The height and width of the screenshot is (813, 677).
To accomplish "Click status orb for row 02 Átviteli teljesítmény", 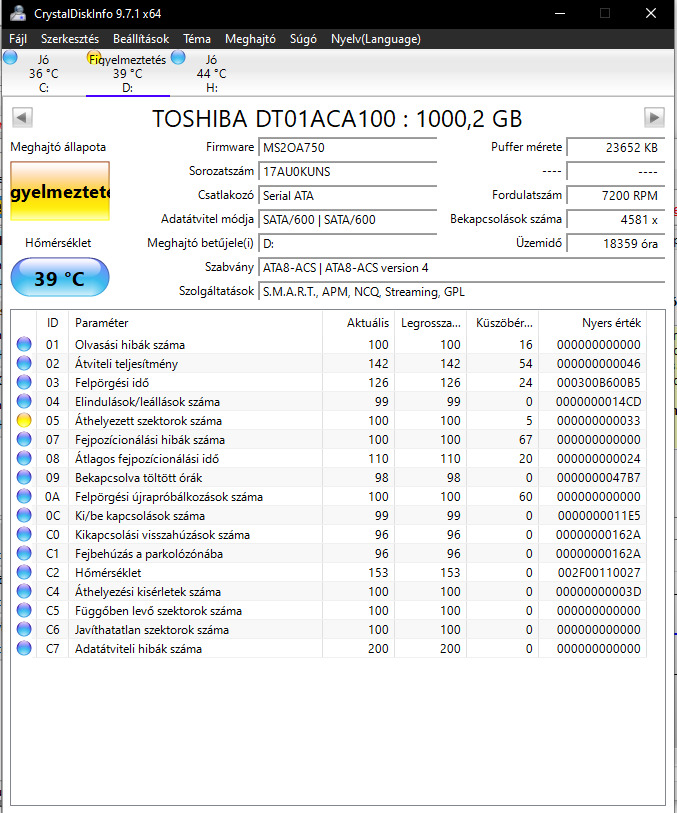I will pos(24,363).
